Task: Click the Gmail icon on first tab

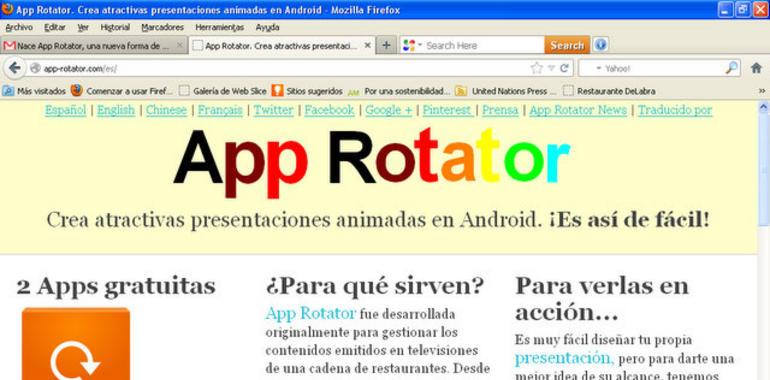Action: coord(9,46)
